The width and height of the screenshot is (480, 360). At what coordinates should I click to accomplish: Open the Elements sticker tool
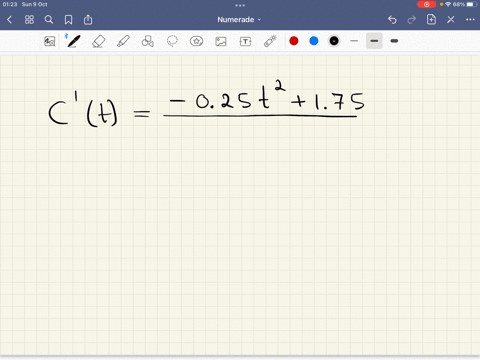pos(196,41)
